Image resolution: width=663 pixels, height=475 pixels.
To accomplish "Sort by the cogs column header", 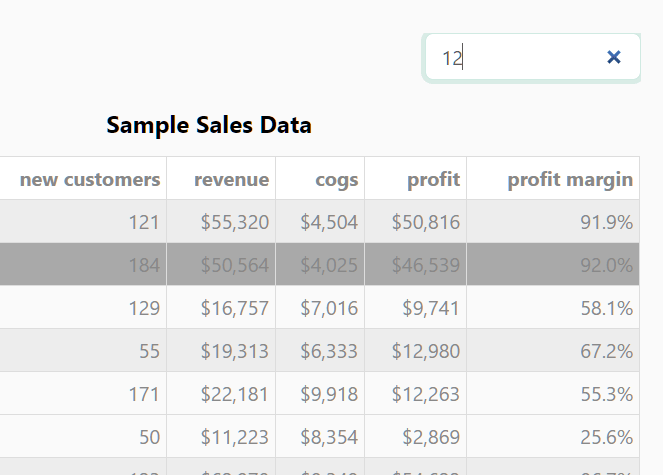I will tap(336, 179).
